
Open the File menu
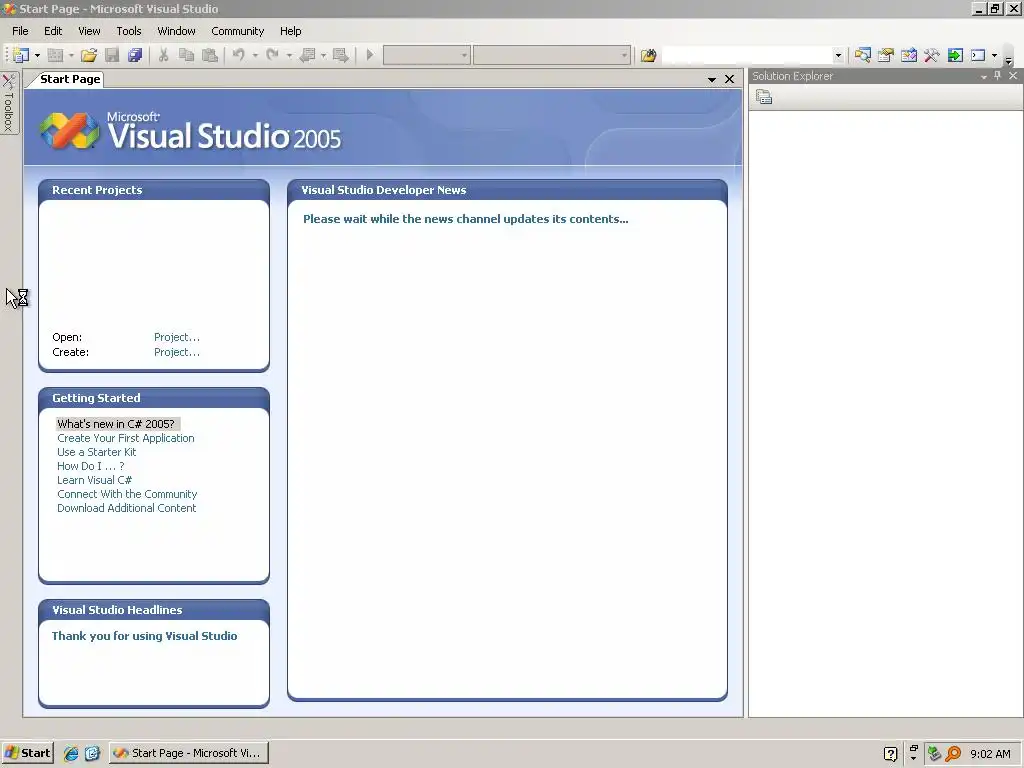click(20, 31)
